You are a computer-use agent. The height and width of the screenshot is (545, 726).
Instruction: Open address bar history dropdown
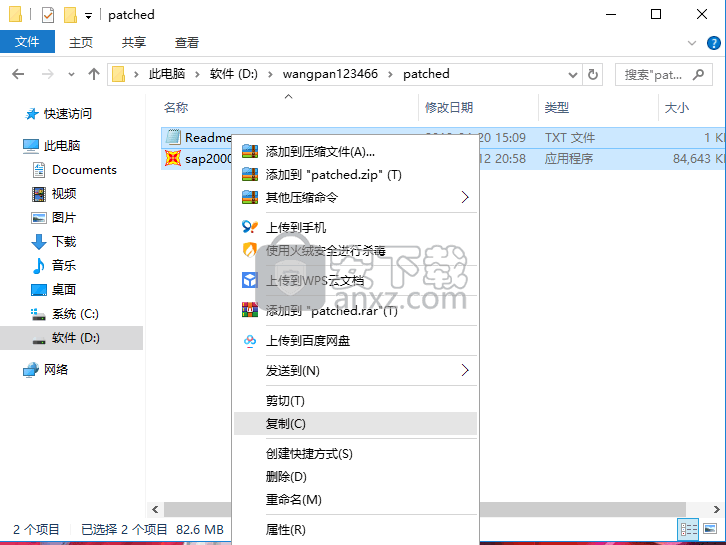pos(573,75)
